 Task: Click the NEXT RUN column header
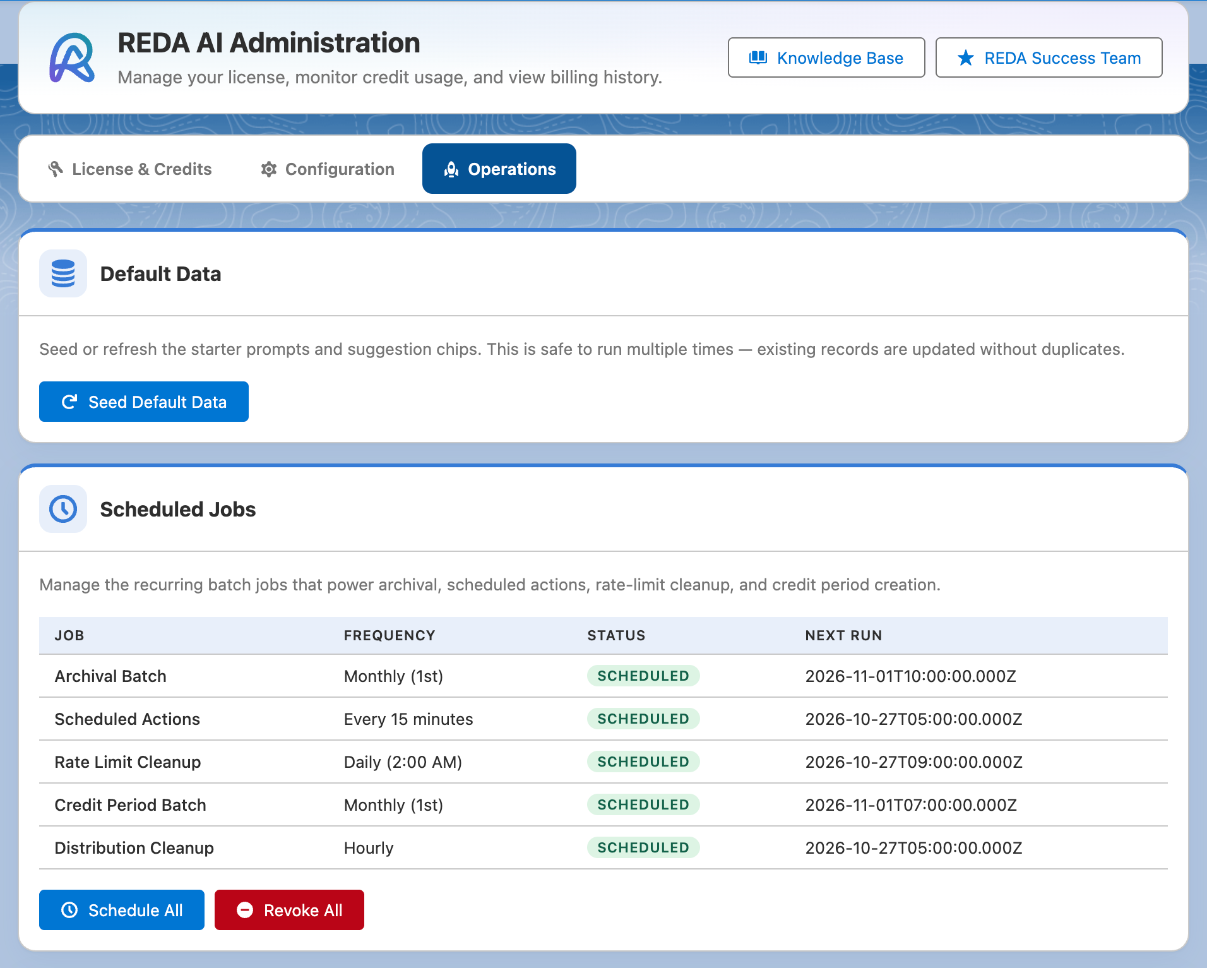coord(844,635)
